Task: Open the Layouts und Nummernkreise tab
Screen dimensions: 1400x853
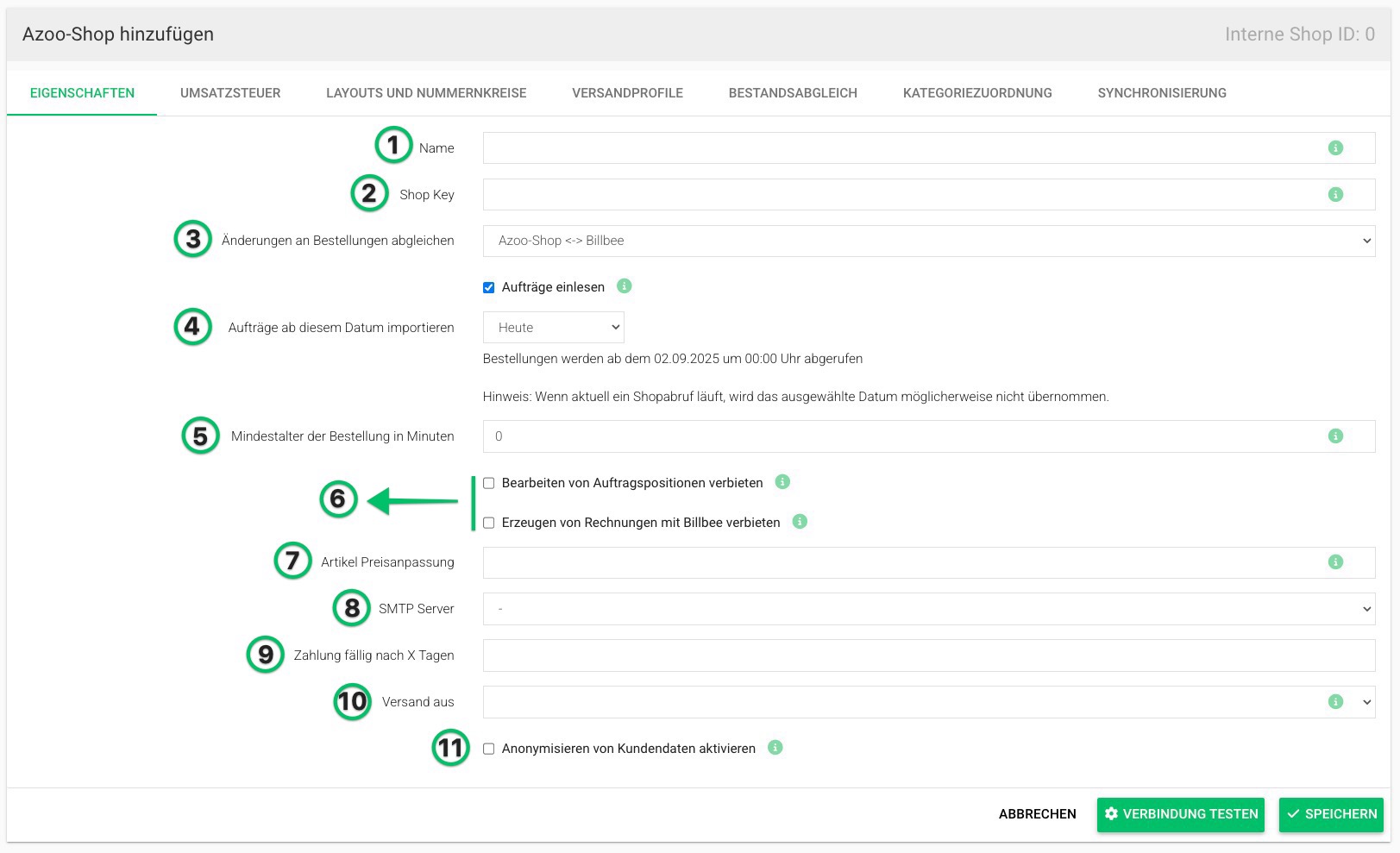Action: pyautogui.click(x=426, y=93)
